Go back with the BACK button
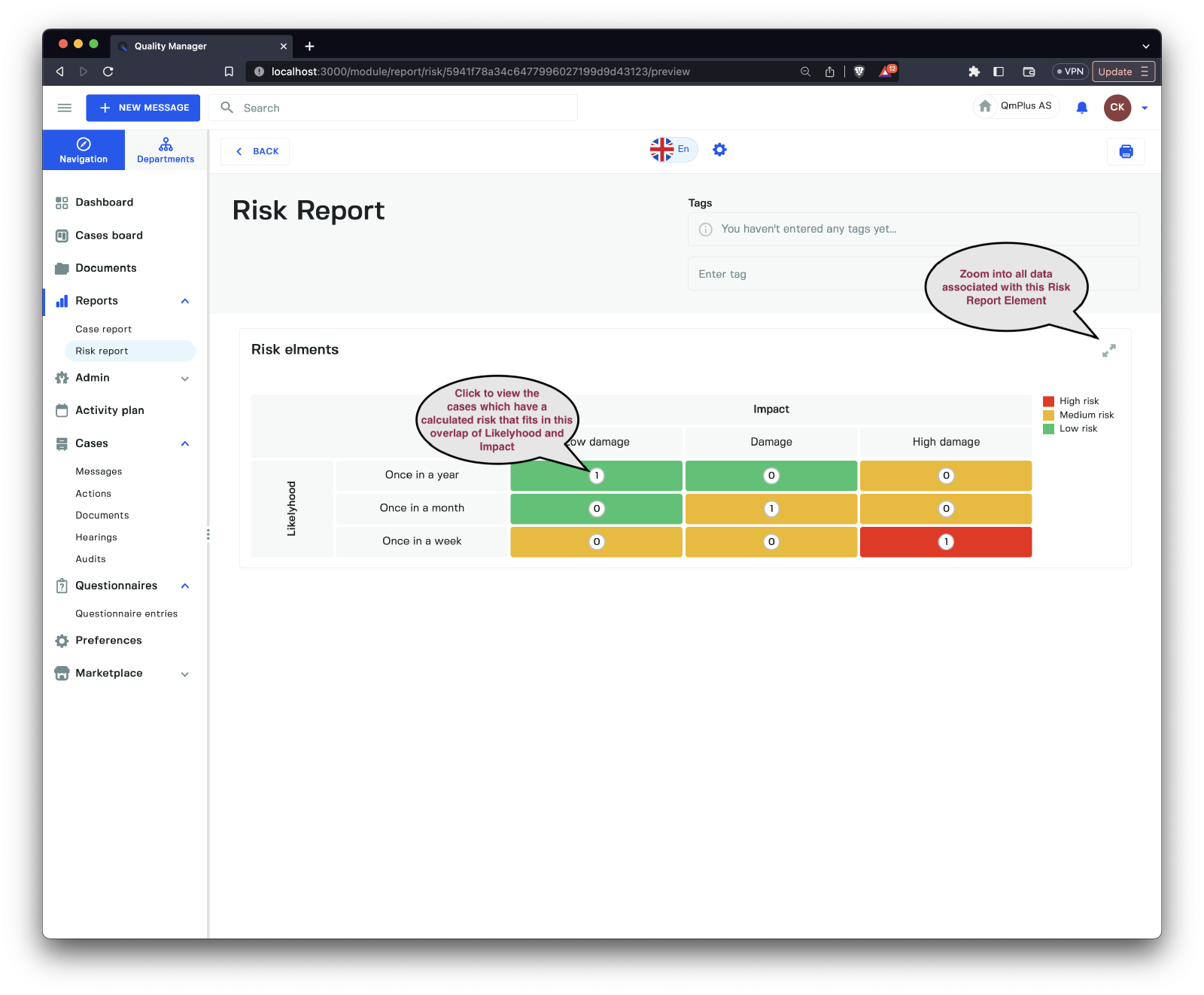The height and width of the screenshot is (995, 1204). [255, 151]
